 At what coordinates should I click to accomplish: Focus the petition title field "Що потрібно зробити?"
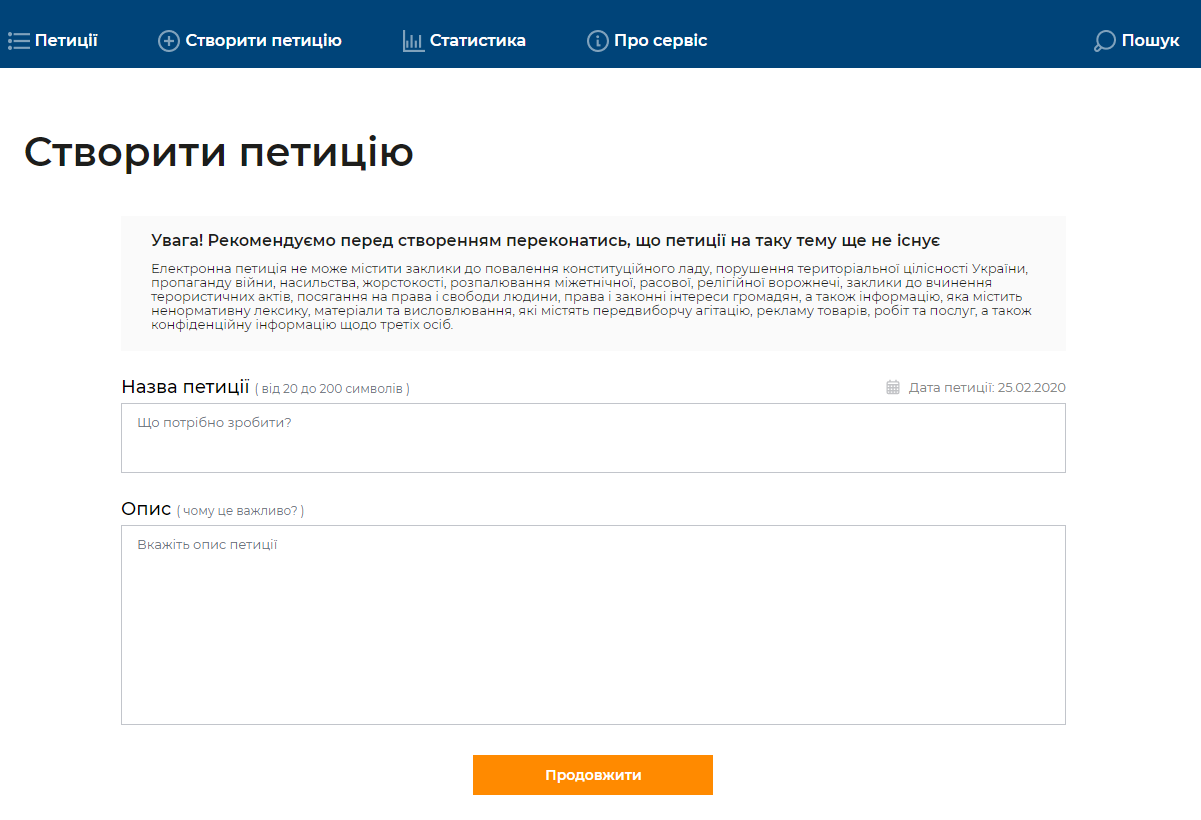click(x=593, y=438)
